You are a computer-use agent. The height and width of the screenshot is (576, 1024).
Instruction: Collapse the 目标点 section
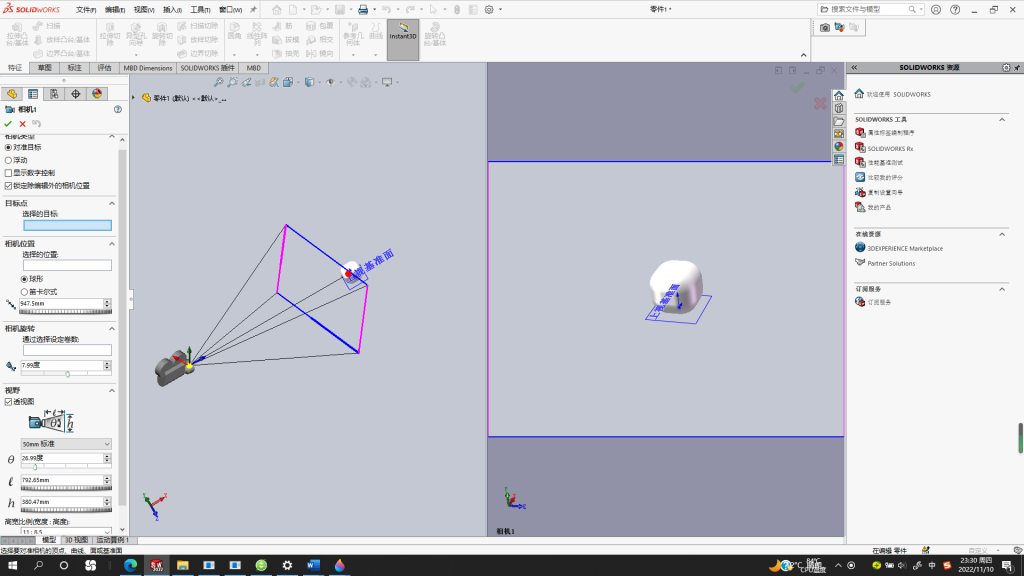[112, 203]
